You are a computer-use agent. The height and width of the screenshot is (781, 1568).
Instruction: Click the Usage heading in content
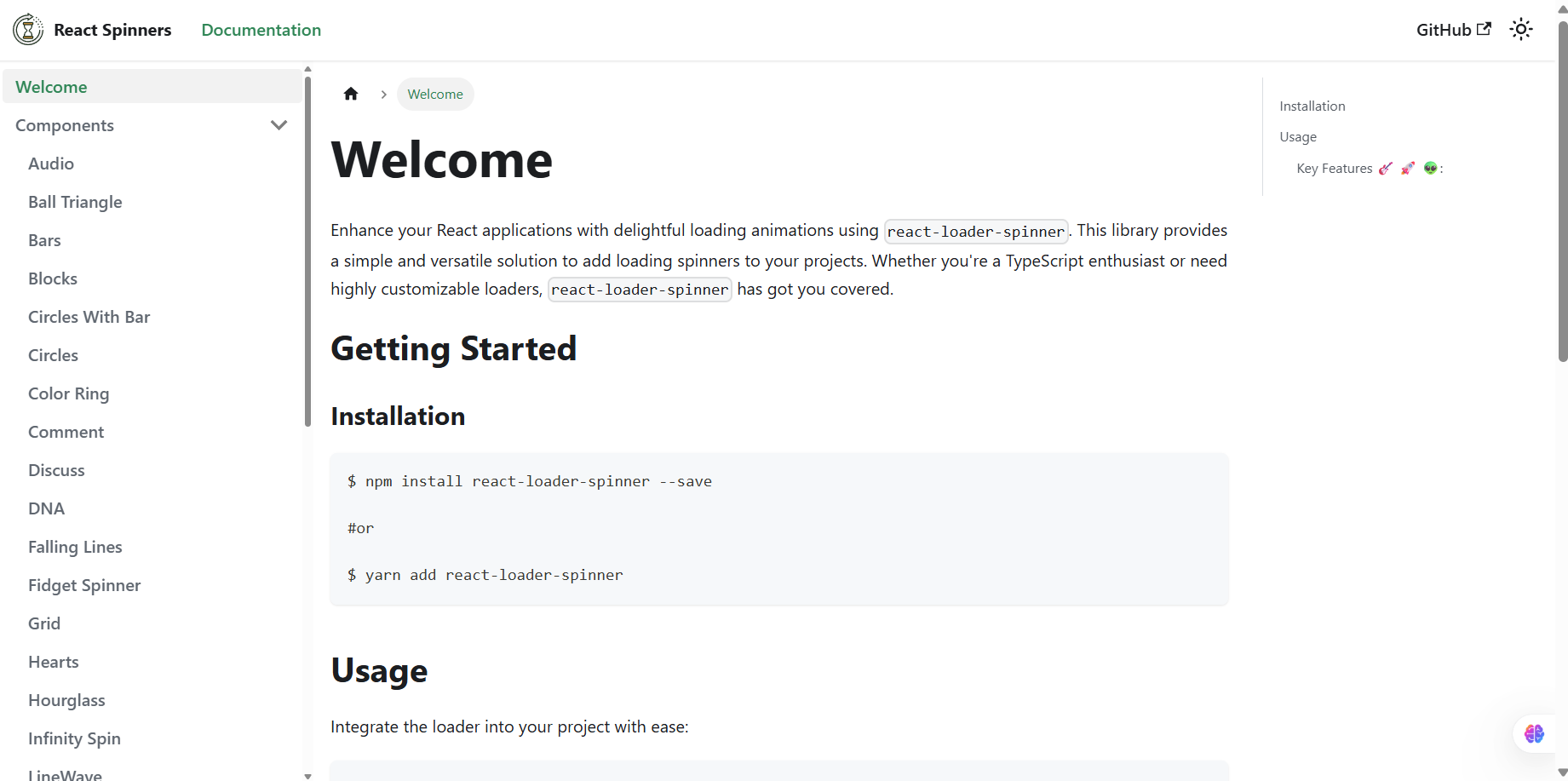pyautogui.click(x=379, y=671)
